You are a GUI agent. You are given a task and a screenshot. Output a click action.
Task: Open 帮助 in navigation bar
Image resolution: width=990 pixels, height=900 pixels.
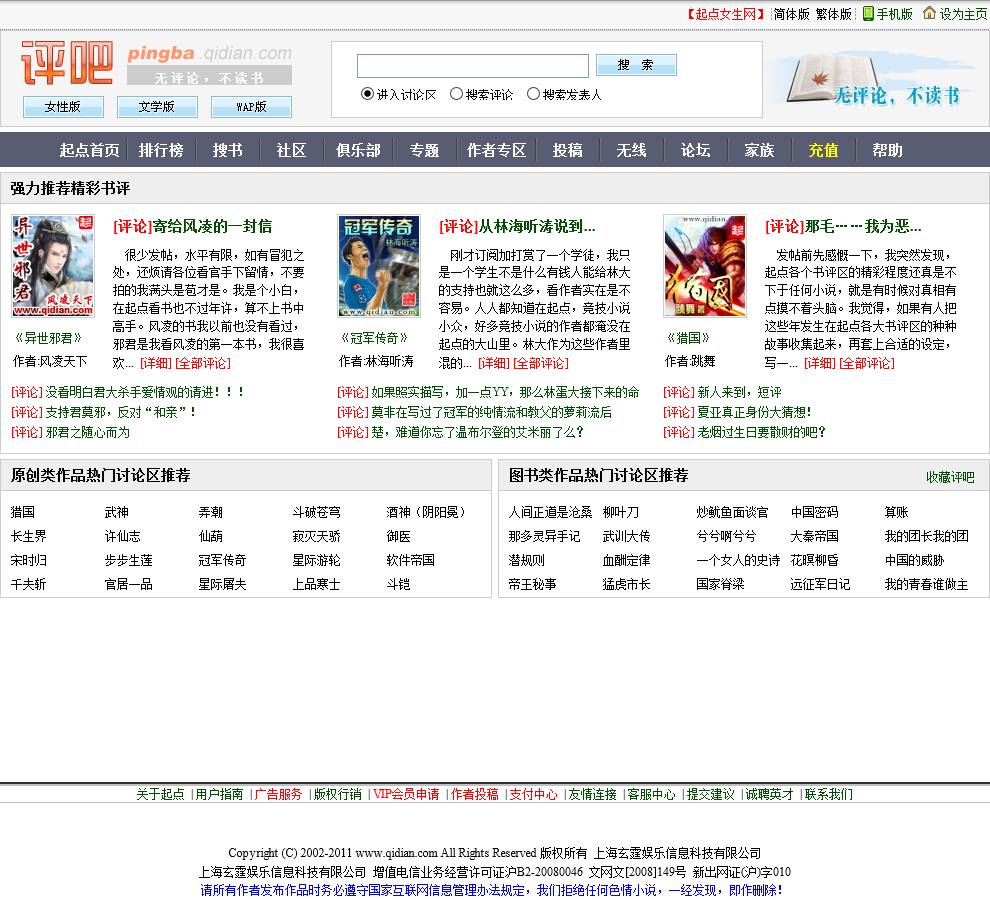[x=888, y=150]
